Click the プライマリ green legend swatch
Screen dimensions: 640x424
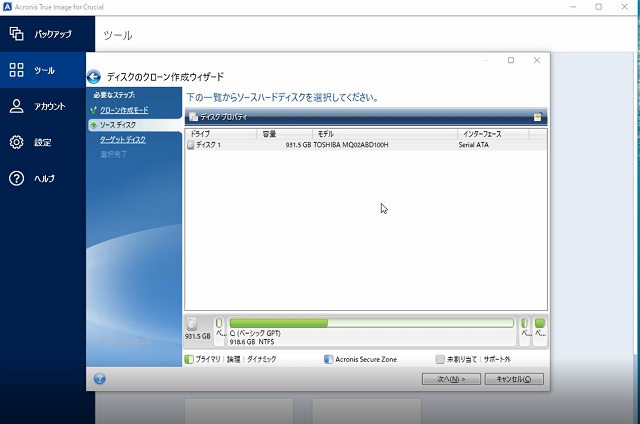click(189, 360)
